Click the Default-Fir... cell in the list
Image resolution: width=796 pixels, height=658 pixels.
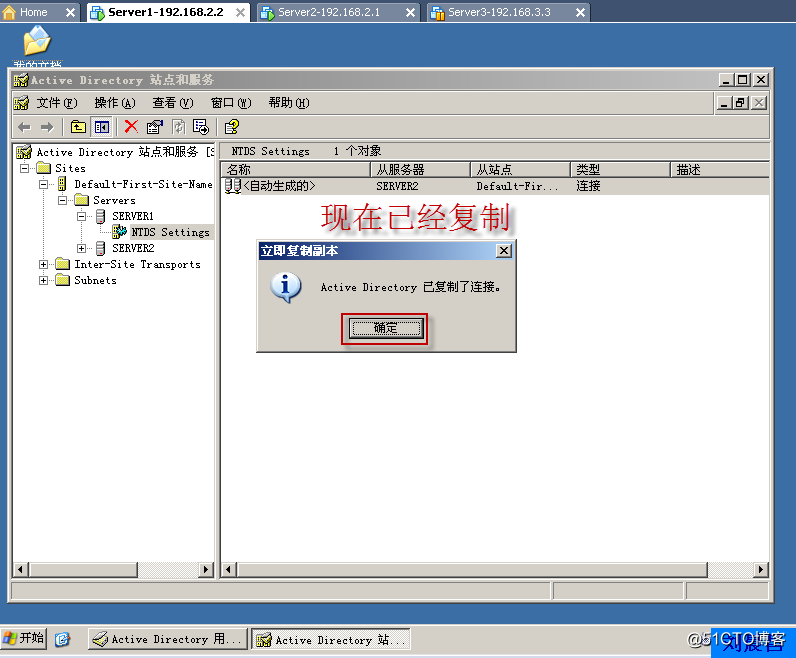(x=517, y=186)
